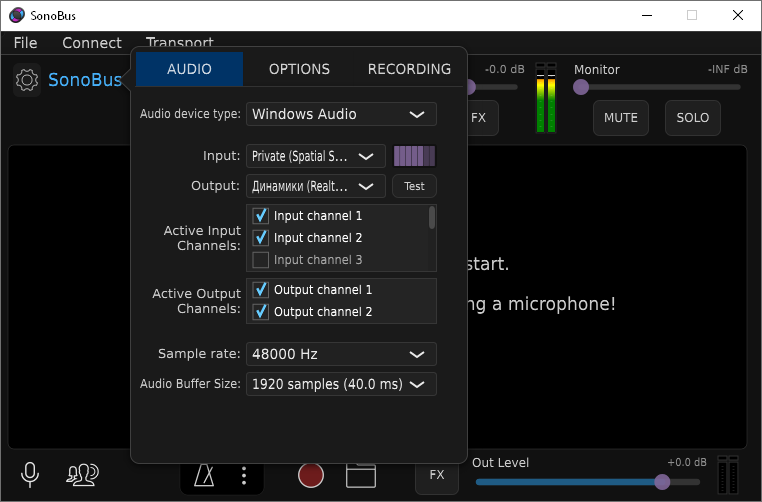This screenshot has height=502, width=762.
Task: Uncheck Input channel 1
Action: click(261, 215)
